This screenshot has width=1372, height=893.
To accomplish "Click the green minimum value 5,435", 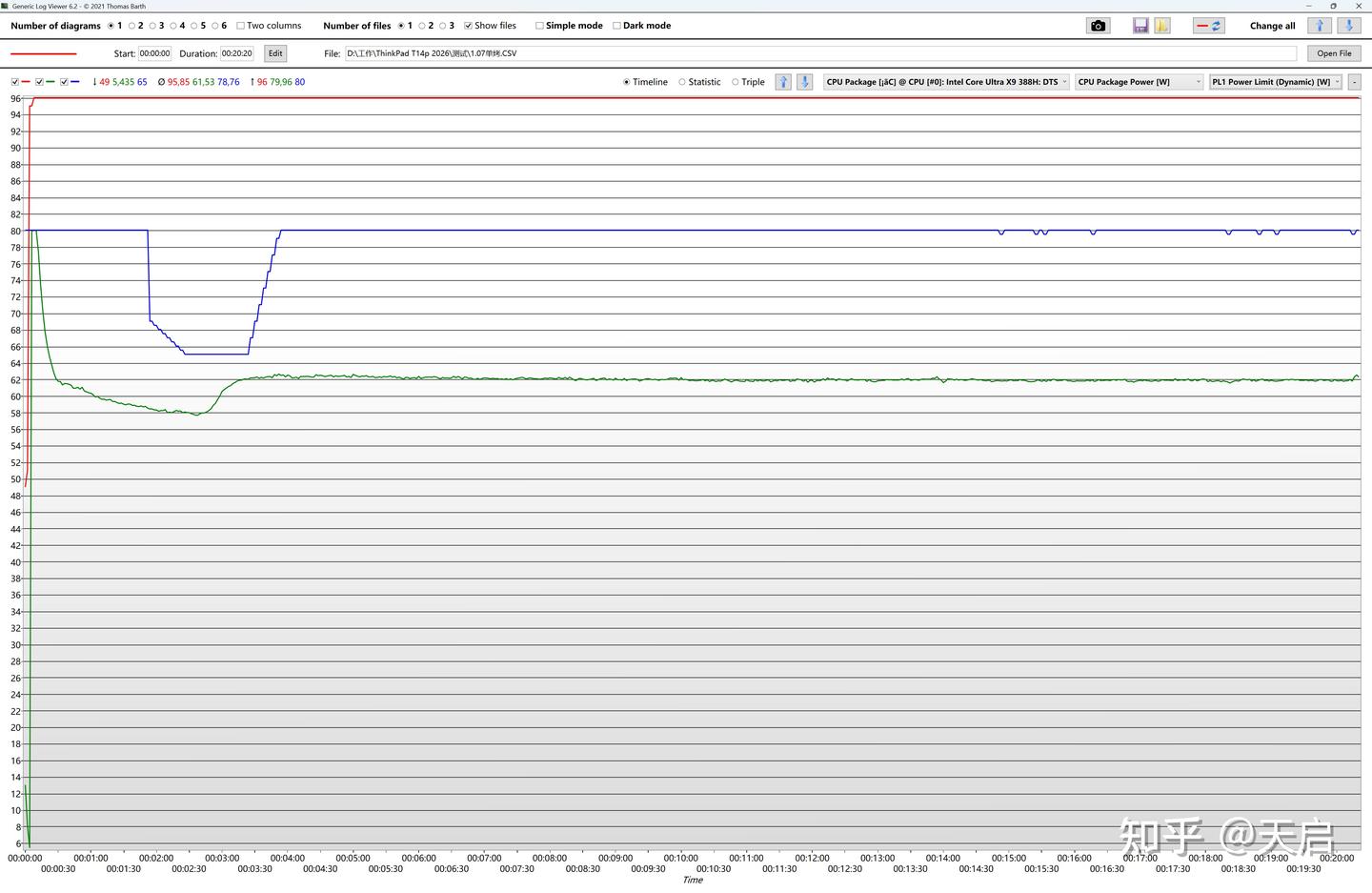I will point(123,82).
